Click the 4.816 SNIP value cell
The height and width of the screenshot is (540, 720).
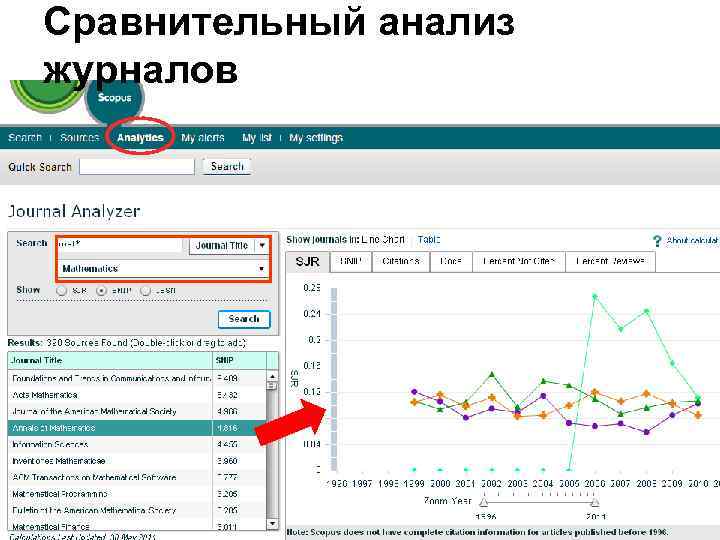[x=227, y=428]
